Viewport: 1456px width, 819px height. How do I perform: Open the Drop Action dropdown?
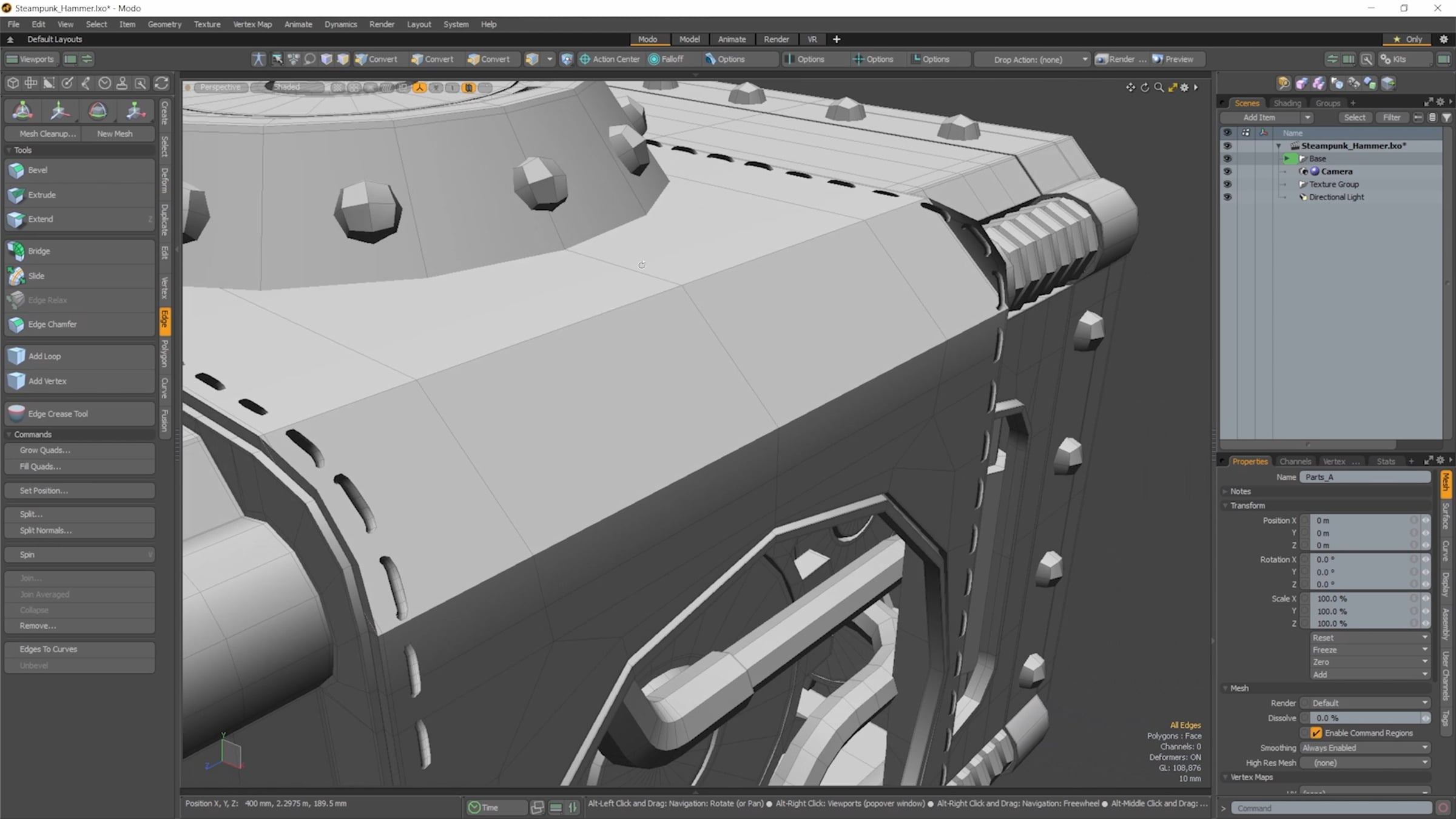[x=1033, y=59]
